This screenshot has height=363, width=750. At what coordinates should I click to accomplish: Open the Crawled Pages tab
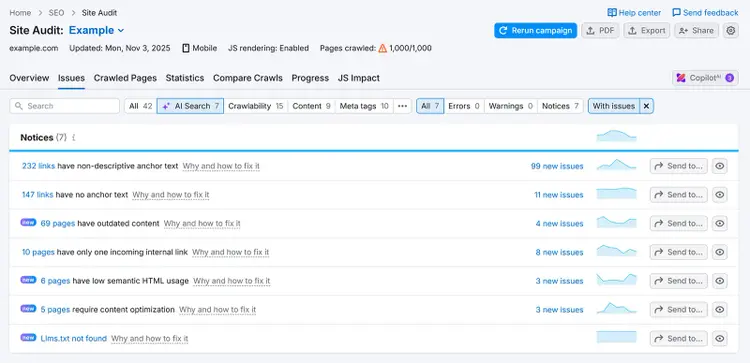click(125, 78)
